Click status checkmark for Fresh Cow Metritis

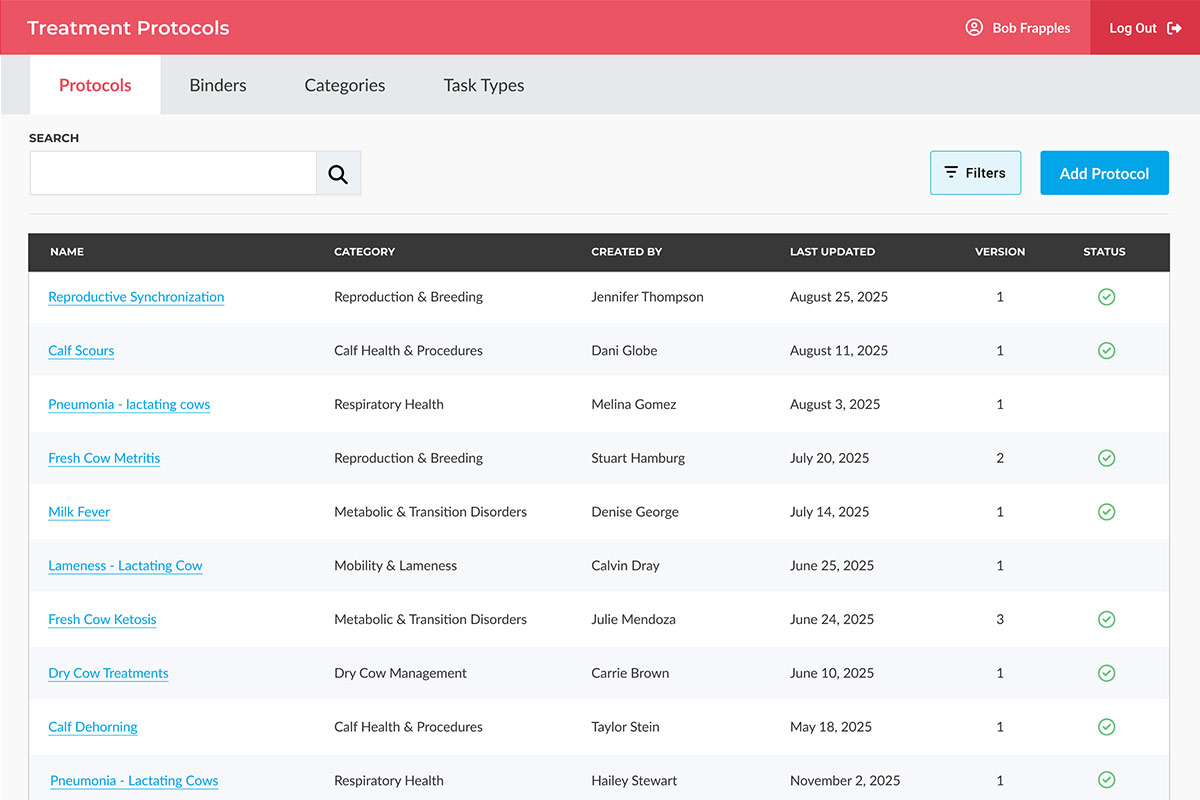[x=1106, y=458]
